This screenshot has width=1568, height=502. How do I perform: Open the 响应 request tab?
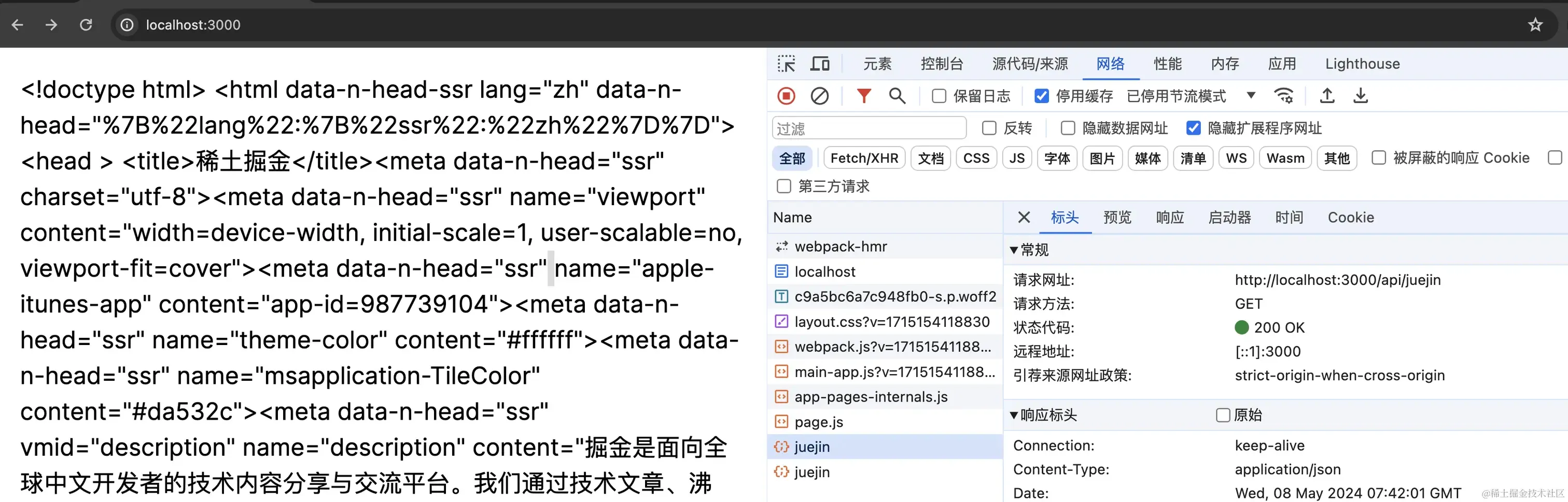coord(1170,217)
